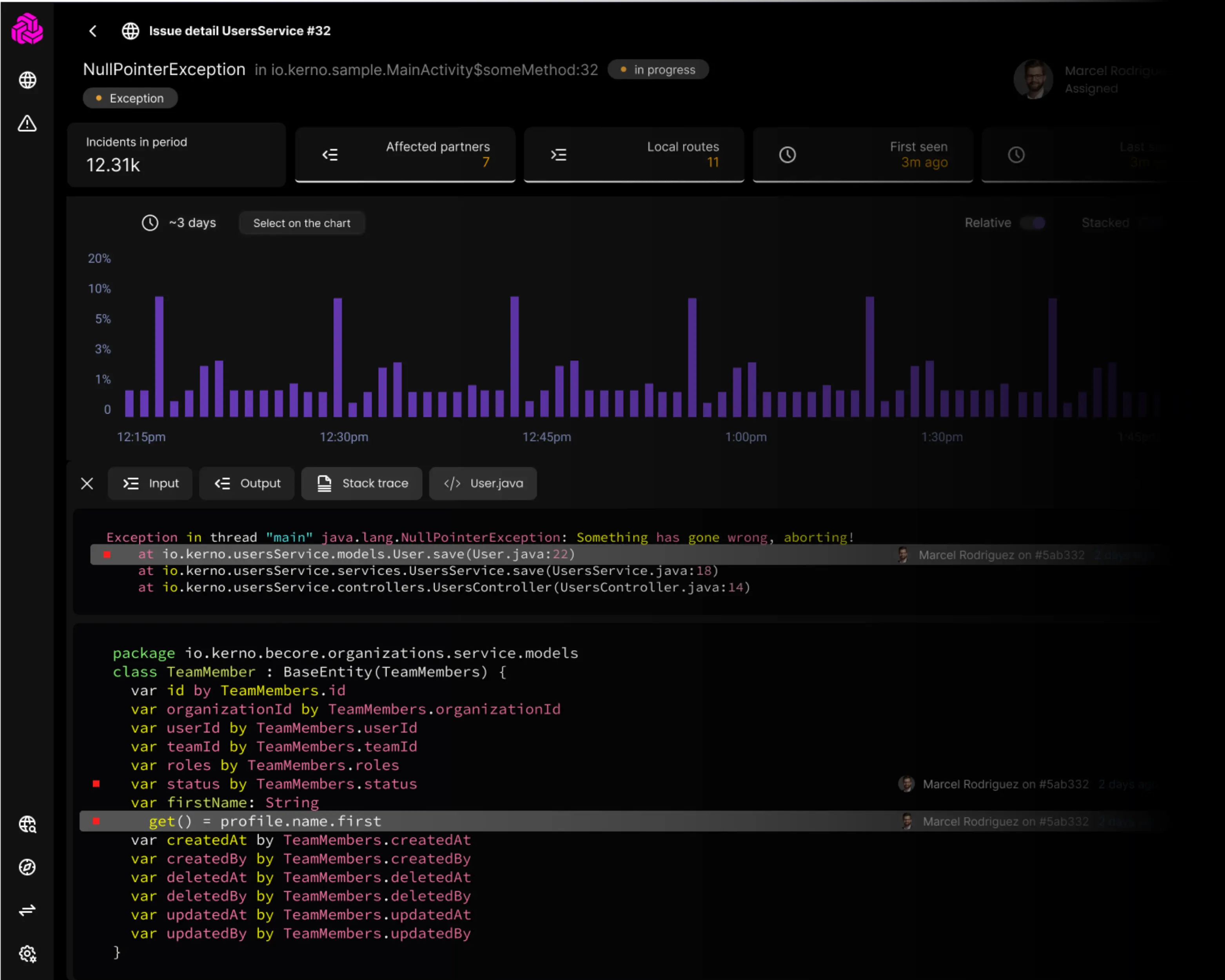Open the User.java tab
The width and height of the screenshot is (1225, 980).
[483, 483]
